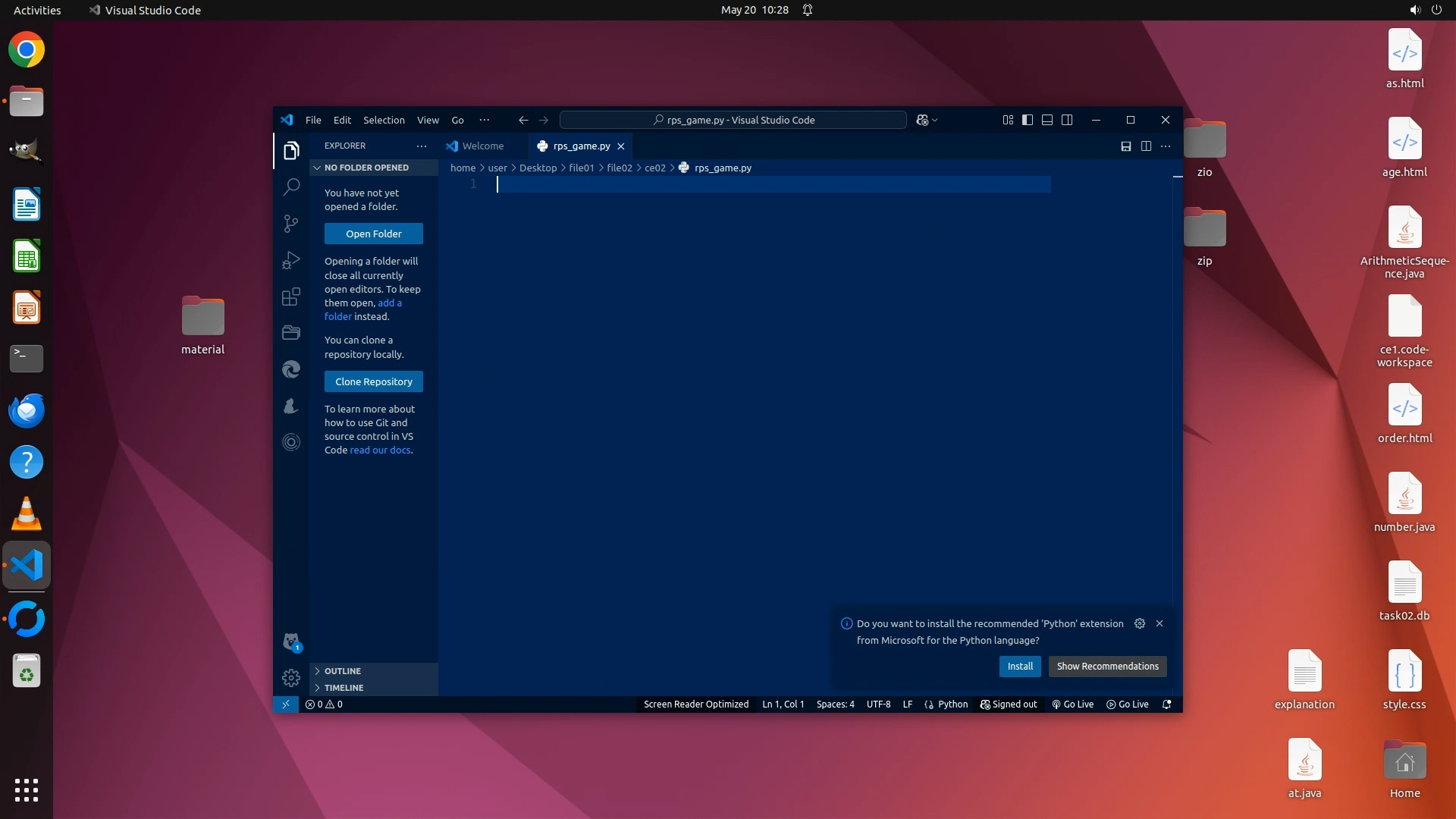Expand the OUTLINE section
1456x819 pixels.
click(343, 671)
